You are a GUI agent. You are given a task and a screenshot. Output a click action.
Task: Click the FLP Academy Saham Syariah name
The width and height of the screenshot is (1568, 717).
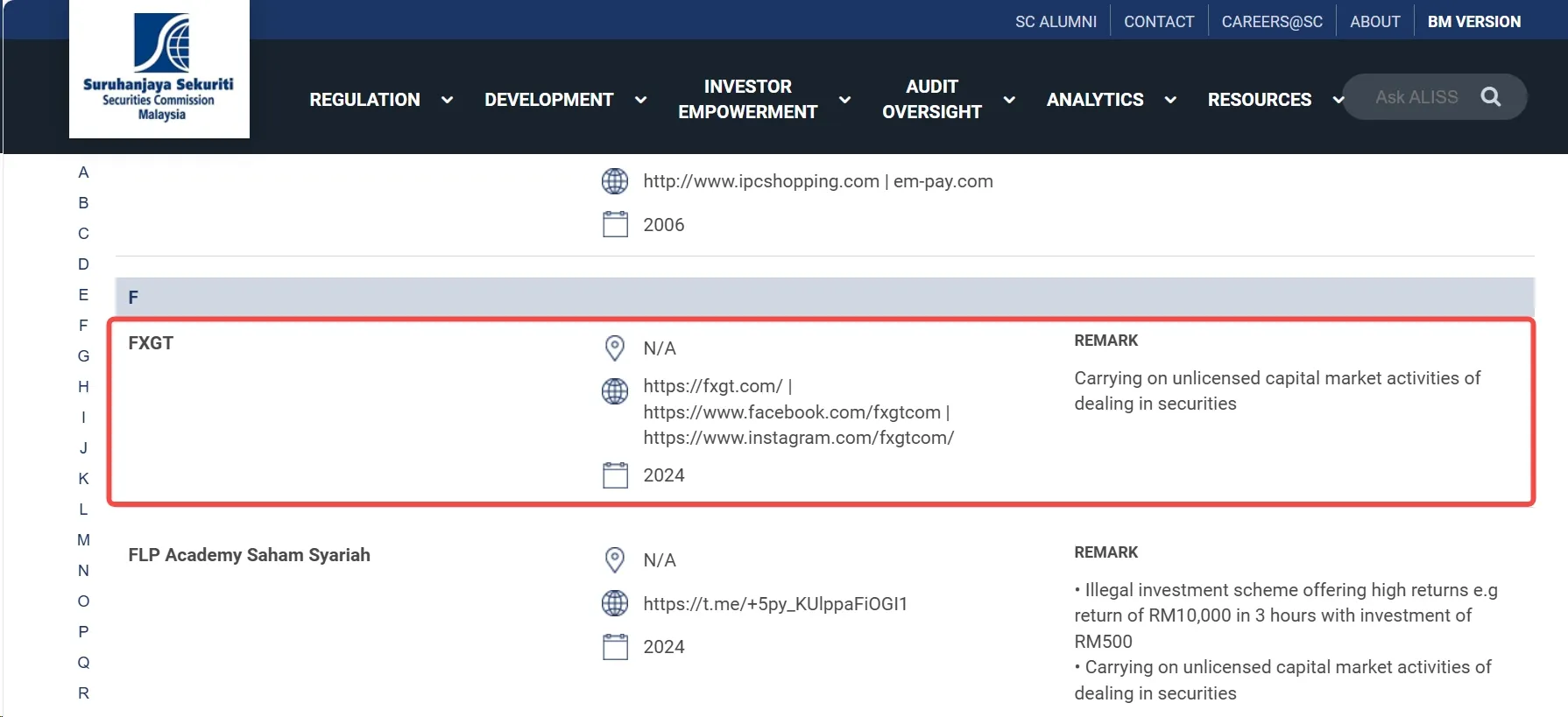pos(249,555)
